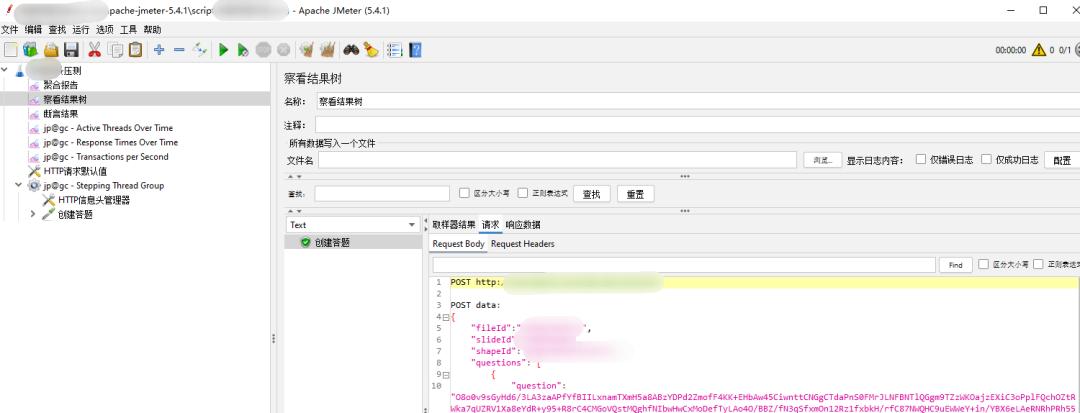Open the 工具 menu

128,30
